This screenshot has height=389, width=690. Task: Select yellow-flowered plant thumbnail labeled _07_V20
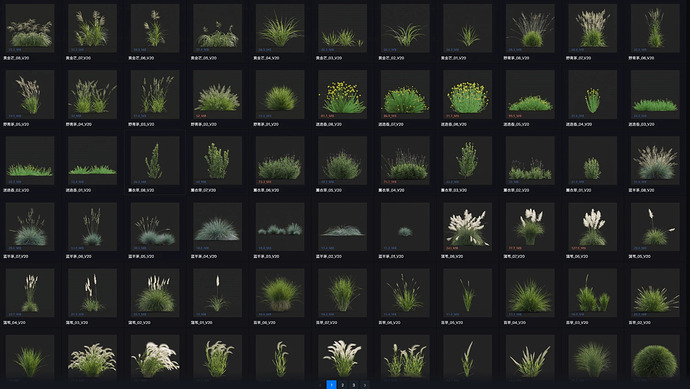pos(405,94)
